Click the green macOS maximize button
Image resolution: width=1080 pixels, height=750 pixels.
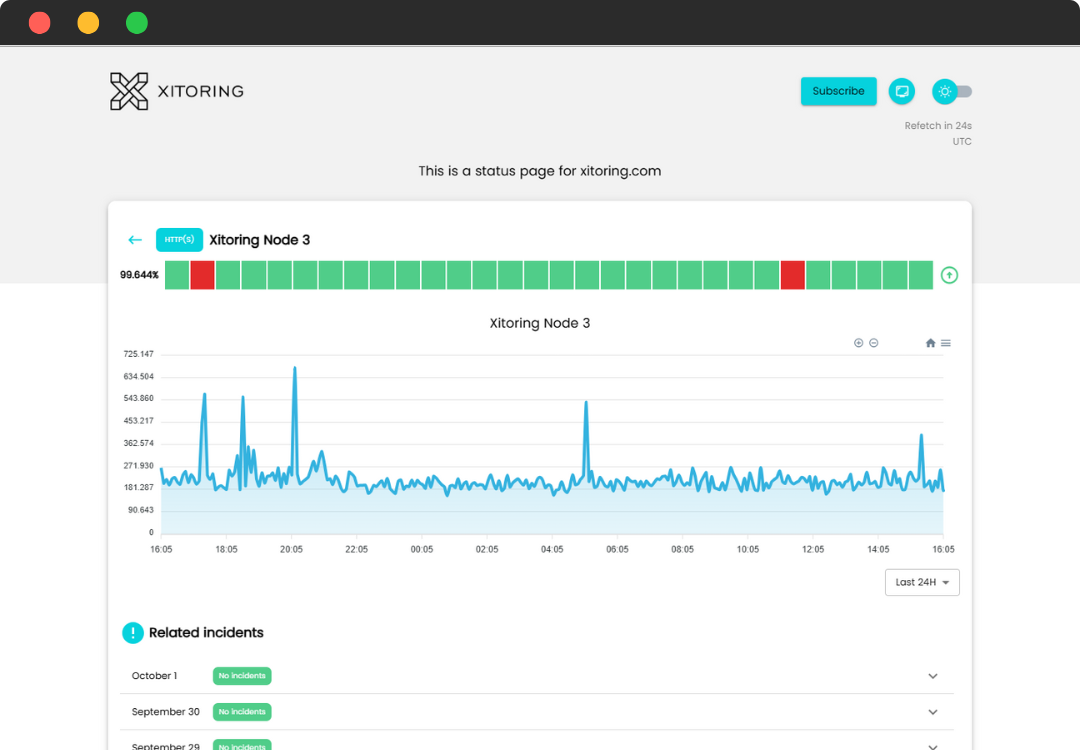pyautogui.click(x=137, y=23)
